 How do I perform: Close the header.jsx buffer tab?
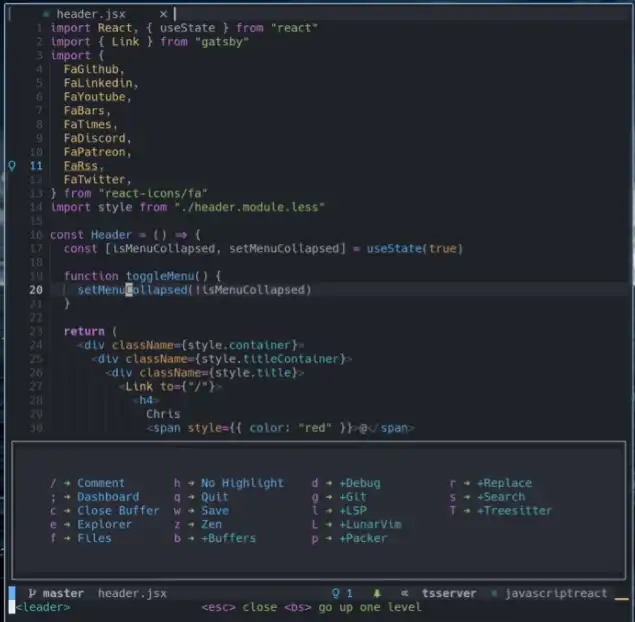click(163, 14)
